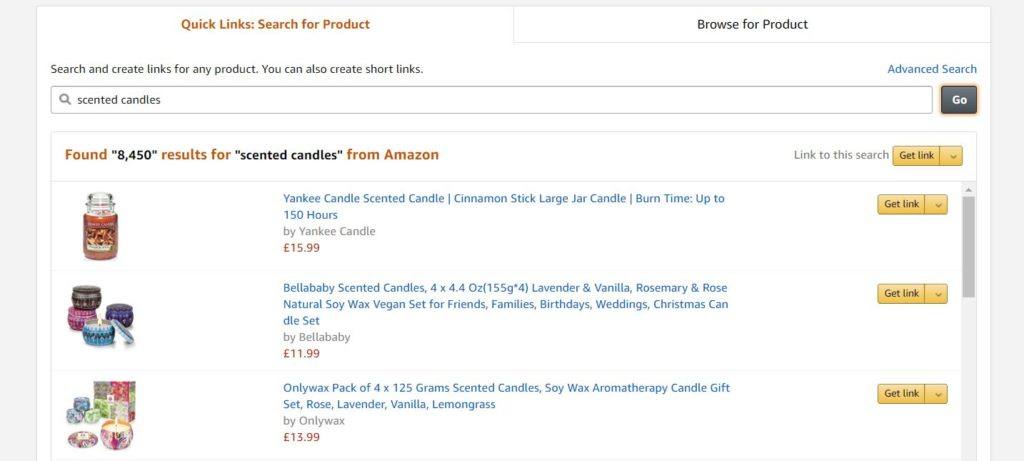Viewport: 1024px width, 461px height.
Task: Expand the Link to this search dropdown arrow
Action: (x=953, y=156)
